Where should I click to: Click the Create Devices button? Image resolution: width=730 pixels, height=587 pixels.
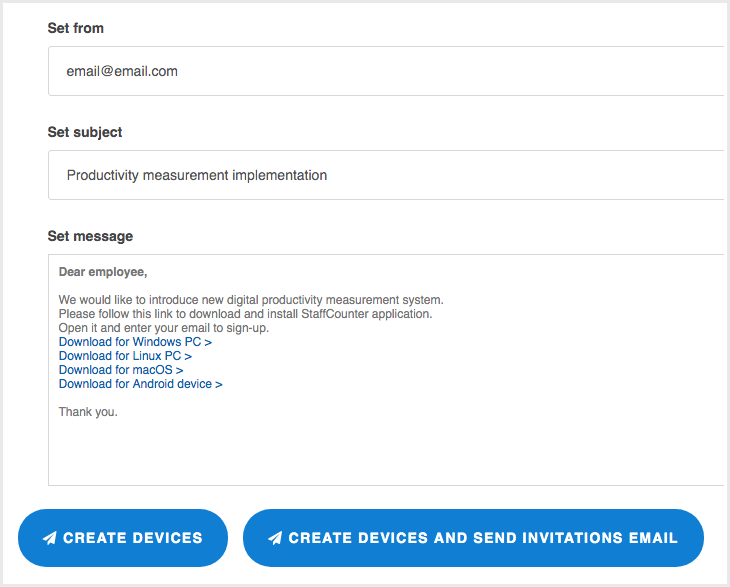(123, 538)
